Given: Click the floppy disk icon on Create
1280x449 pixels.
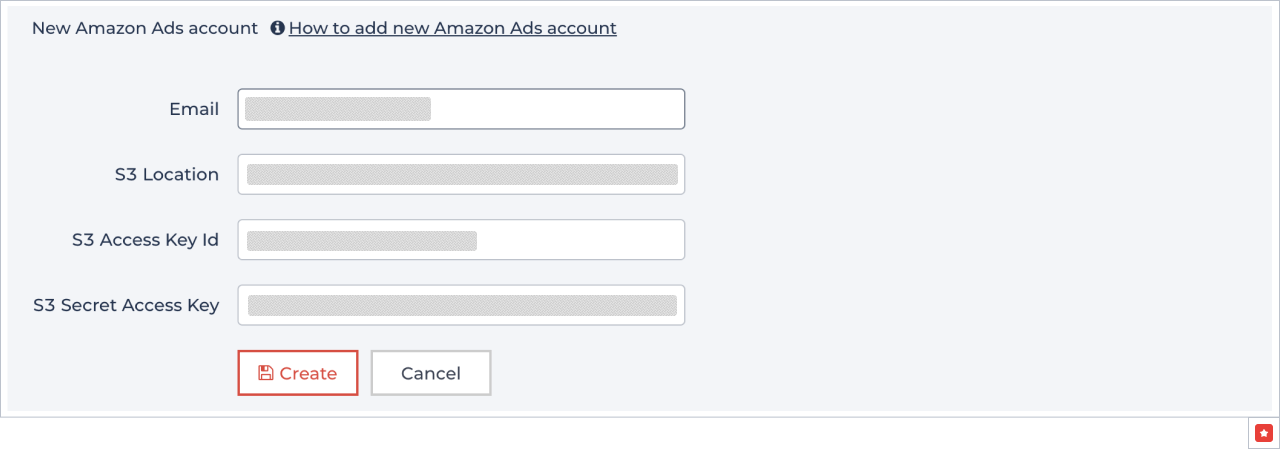Looking at the screenshot, I should click(265, 373).
